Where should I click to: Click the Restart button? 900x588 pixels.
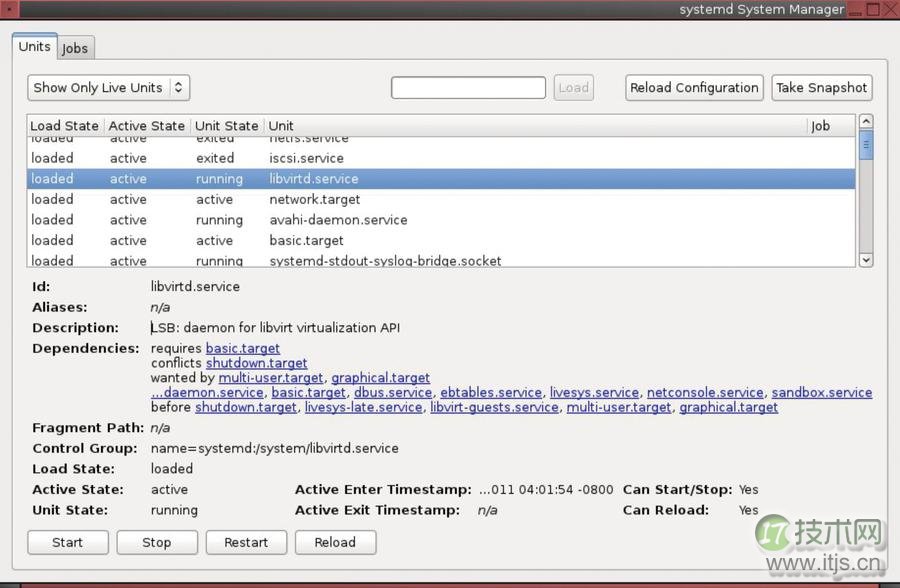point(246,542)
